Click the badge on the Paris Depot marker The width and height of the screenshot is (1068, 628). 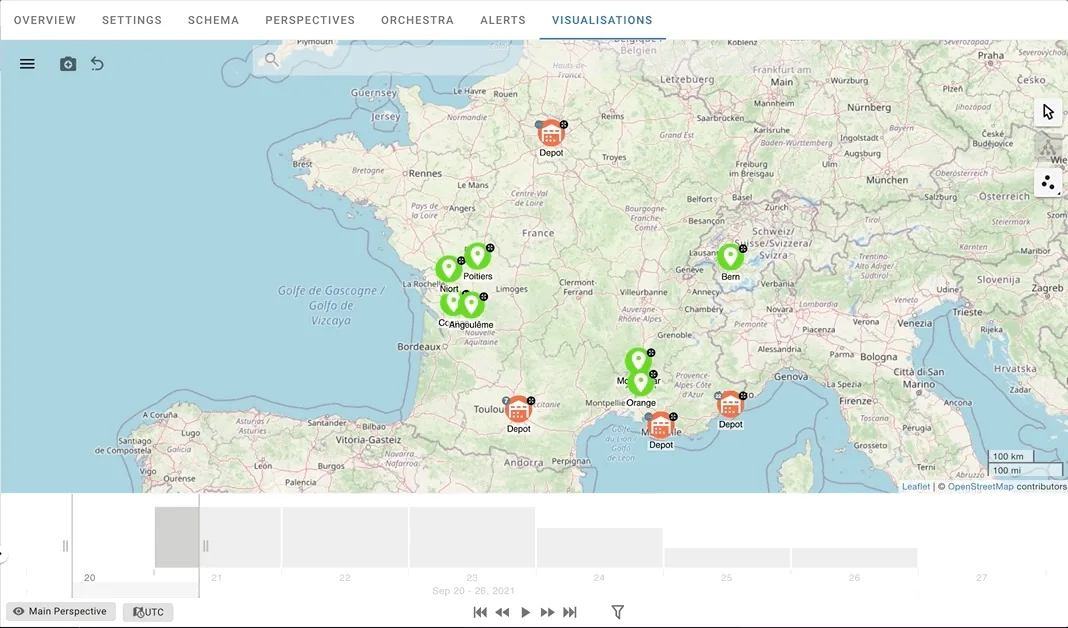[x=564, y=124]
